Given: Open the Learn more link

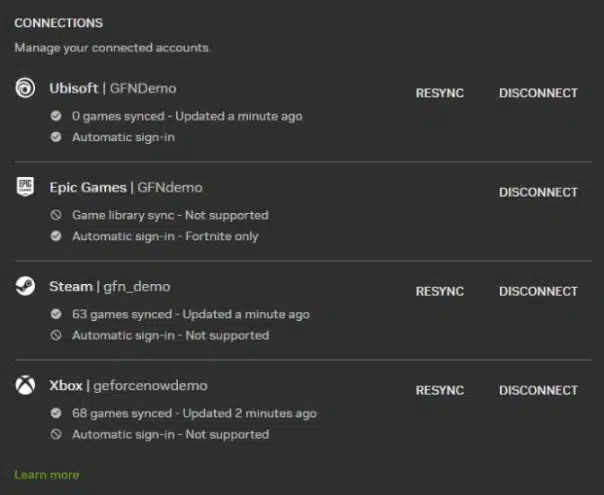Looking at the screenshot, I should tap(47, 475).
